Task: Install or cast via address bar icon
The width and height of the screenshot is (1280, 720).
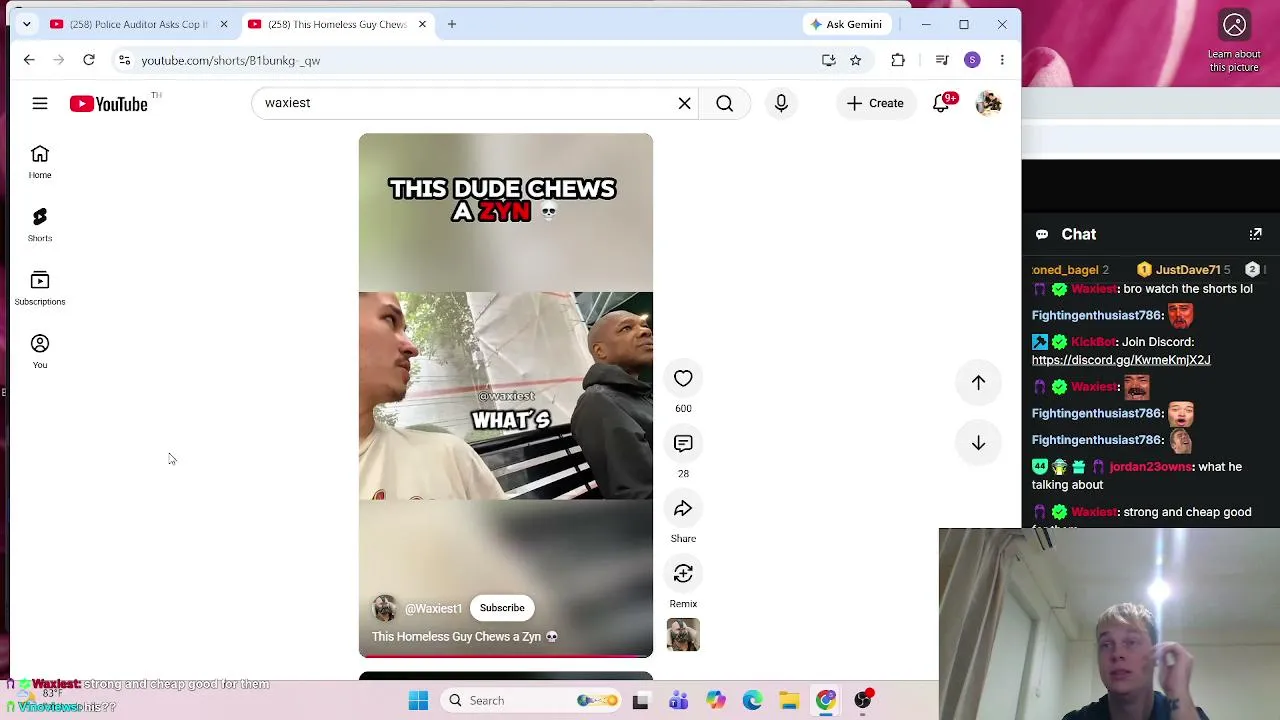Action: click(828, 60)
